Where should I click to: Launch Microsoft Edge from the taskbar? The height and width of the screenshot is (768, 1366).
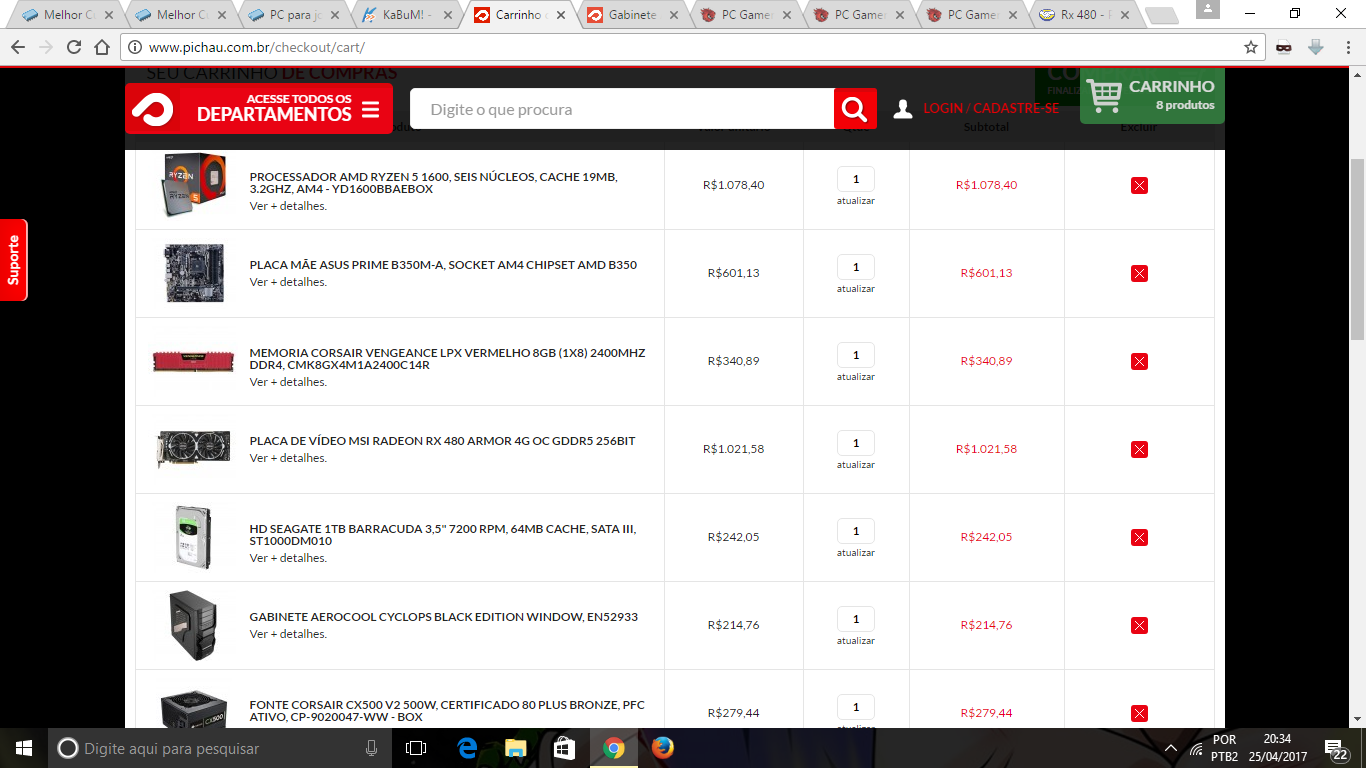466,748
